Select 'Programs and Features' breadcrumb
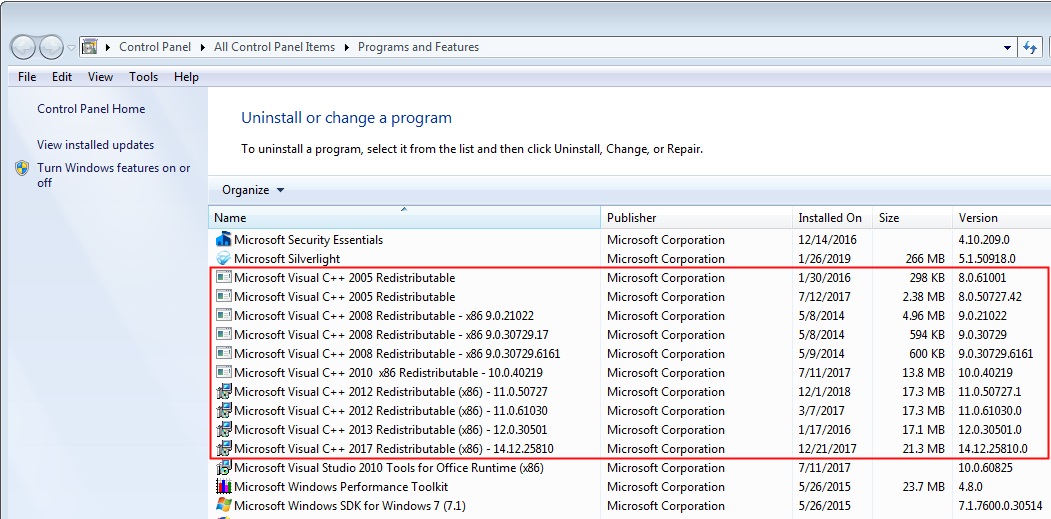Screen dimensions: 1051x519 pyautogui.click(x=418, y=47)
